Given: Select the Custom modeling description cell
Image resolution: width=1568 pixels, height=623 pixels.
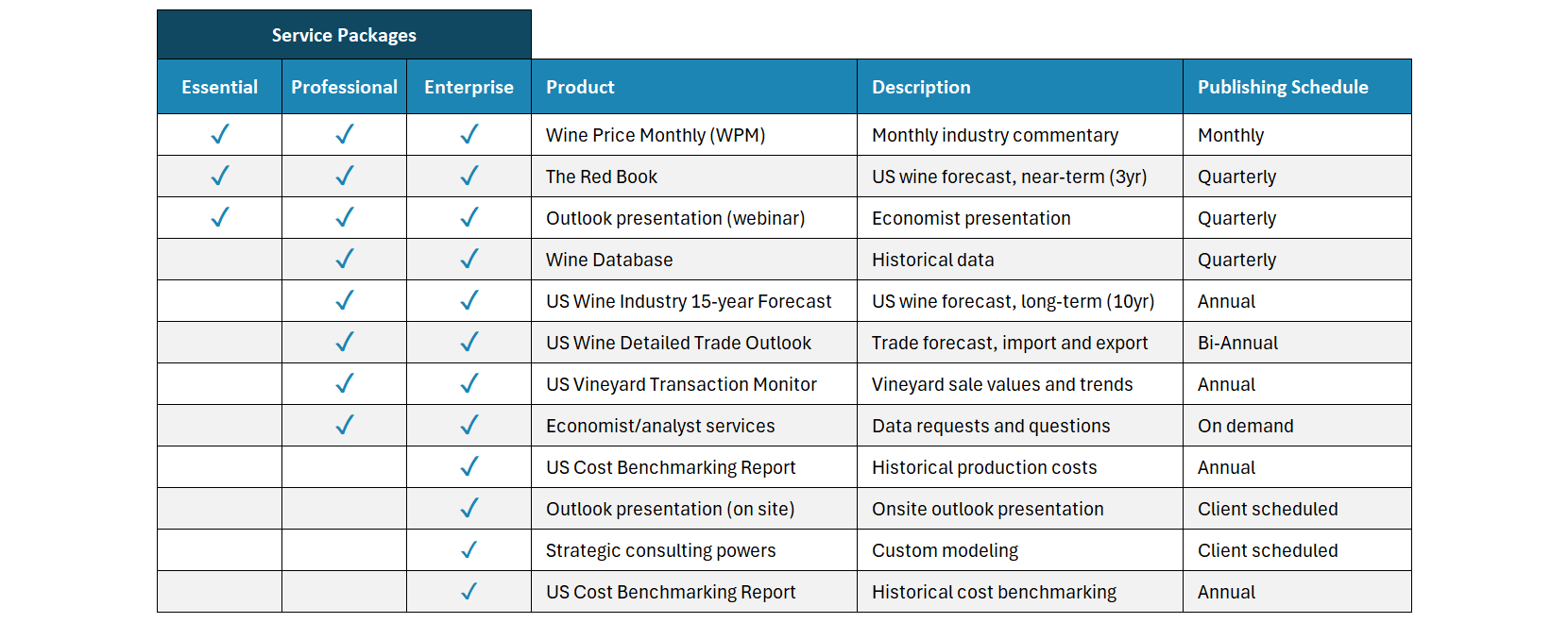Looking at the screenshot, I should click(x=945, y=550).
